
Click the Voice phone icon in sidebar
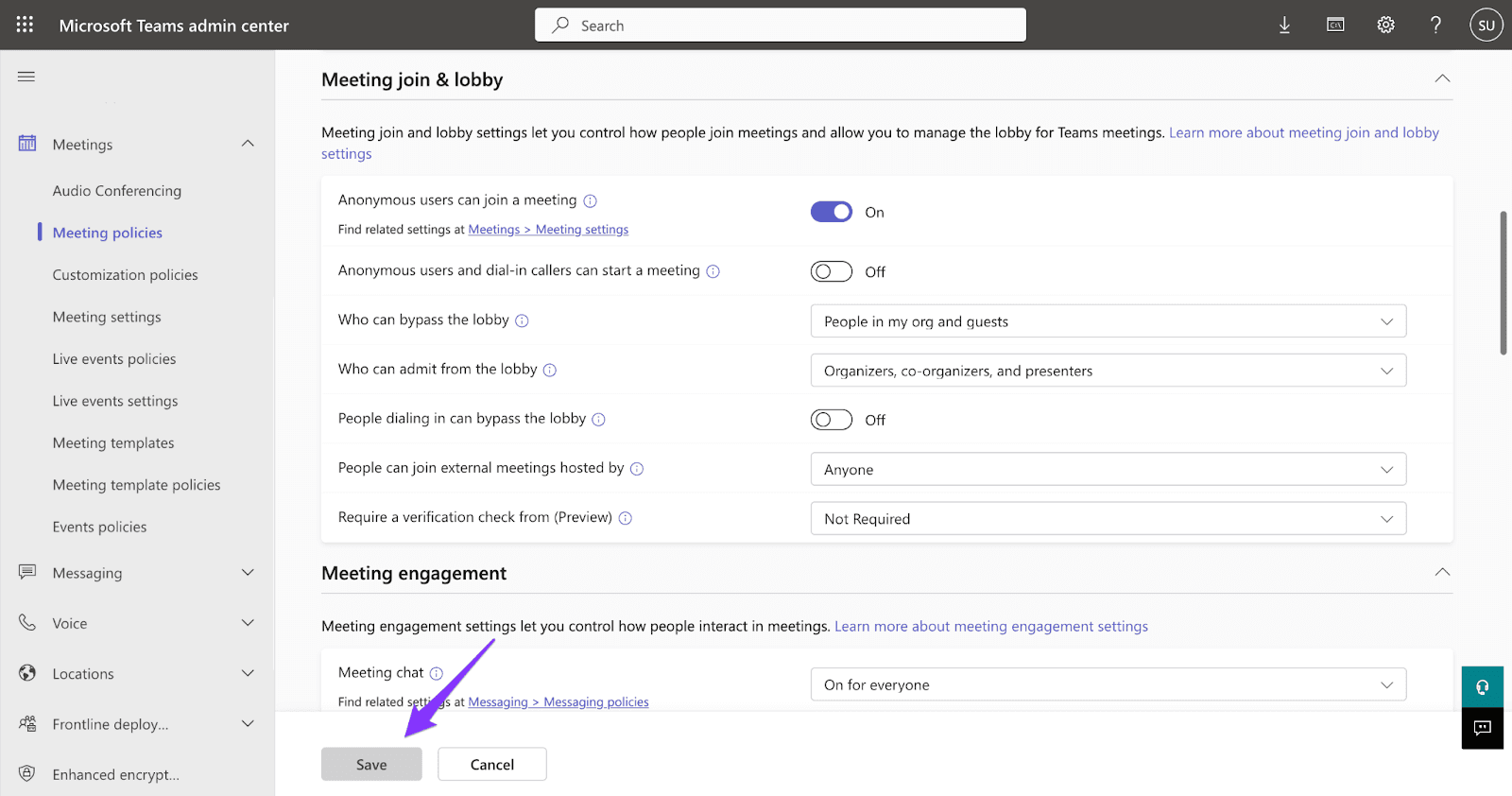pos(27,622)
